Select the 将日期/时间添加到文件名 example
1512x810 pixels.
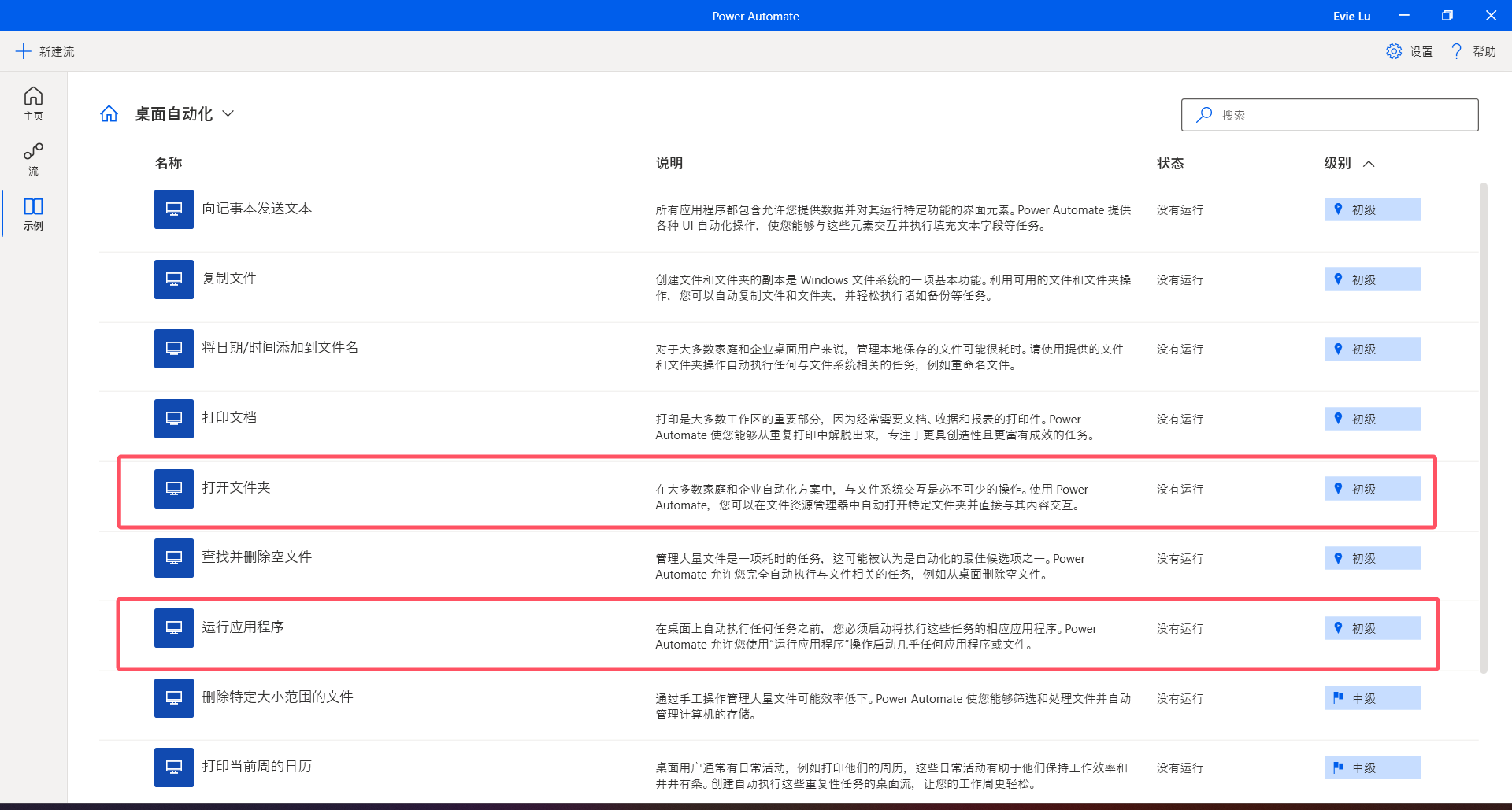pyautogui.click(x=280, y=347)
